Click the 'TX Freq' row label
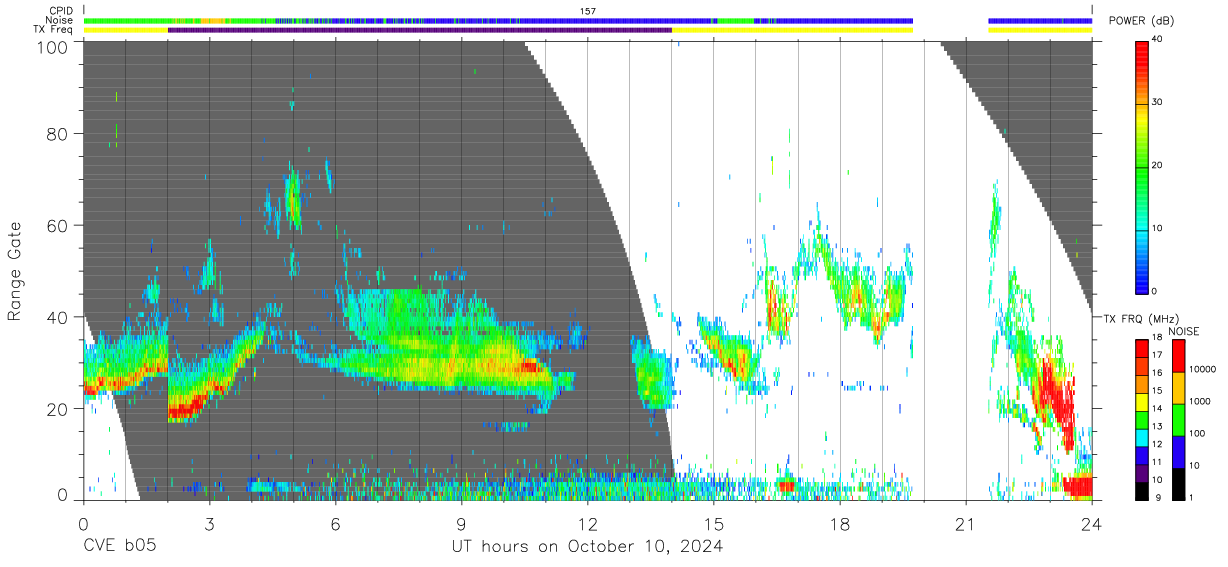Image resolution: width=1228 pixels, height=567 pixels. tap(54, 30)
